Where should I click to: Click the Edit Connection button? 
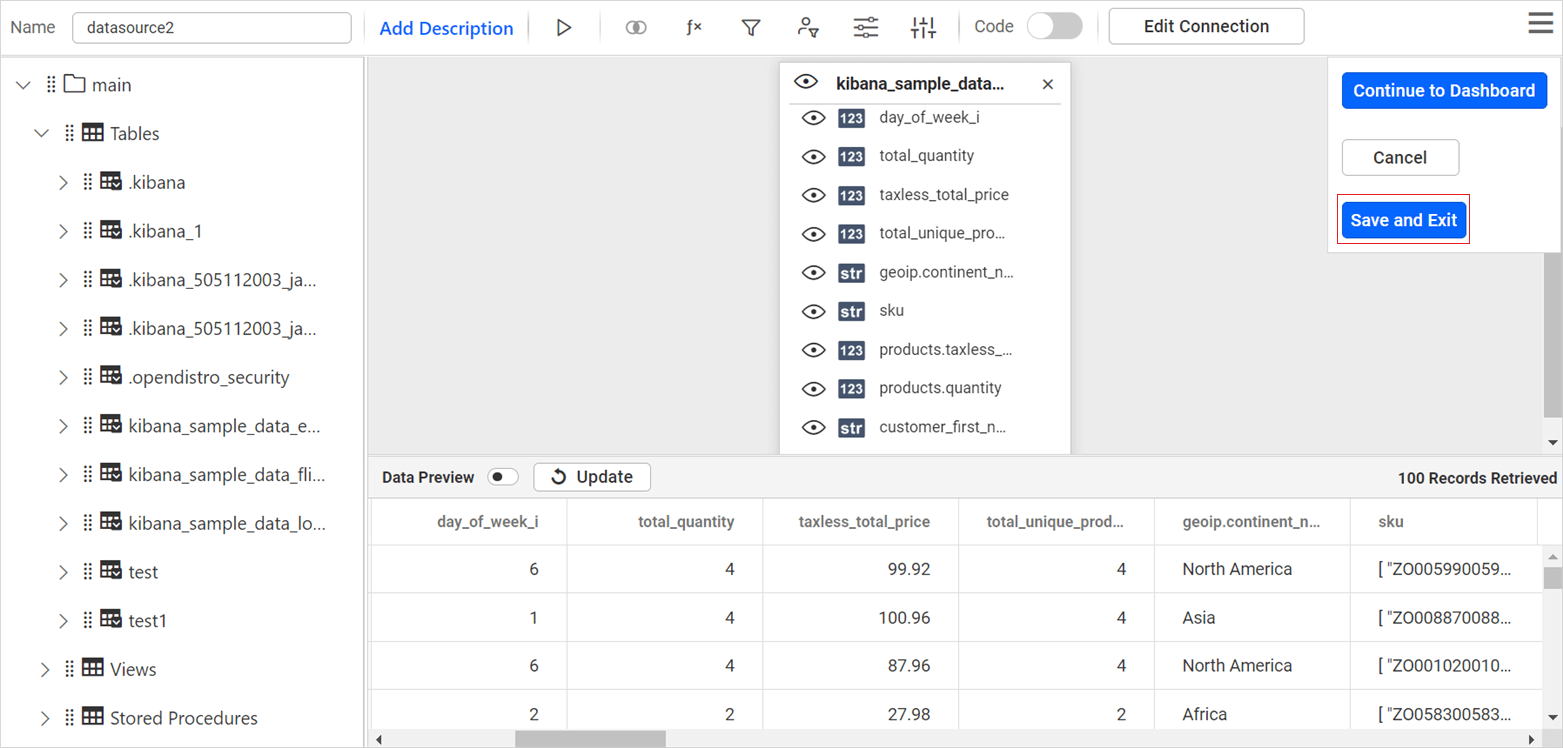point(1206,26)
